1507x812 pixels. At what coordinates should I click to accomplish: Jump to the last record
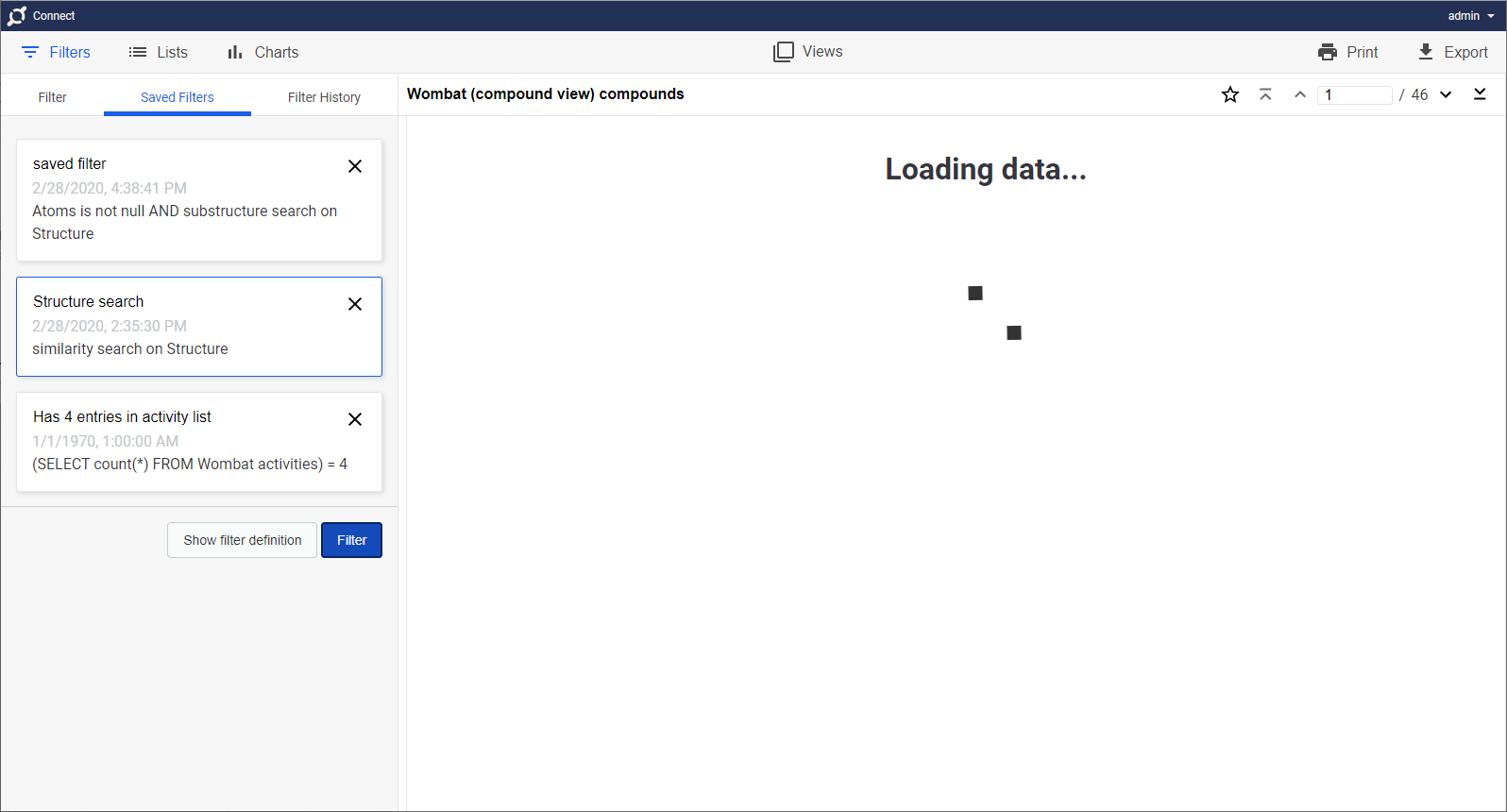pyautogui.click(x=1480, y=94)
